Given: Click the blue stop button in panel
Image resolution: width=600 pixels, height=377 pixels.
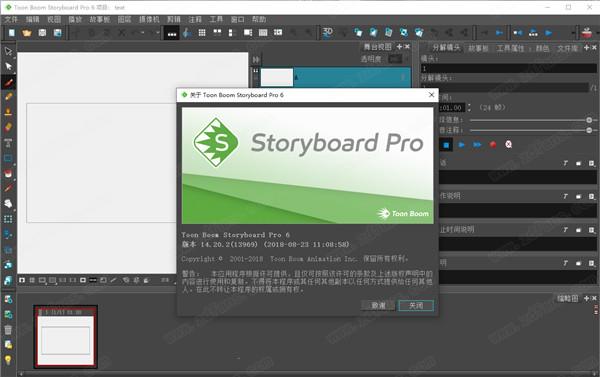Looking at the screenshot, I should pyautogui.click(x=446, y=145).
